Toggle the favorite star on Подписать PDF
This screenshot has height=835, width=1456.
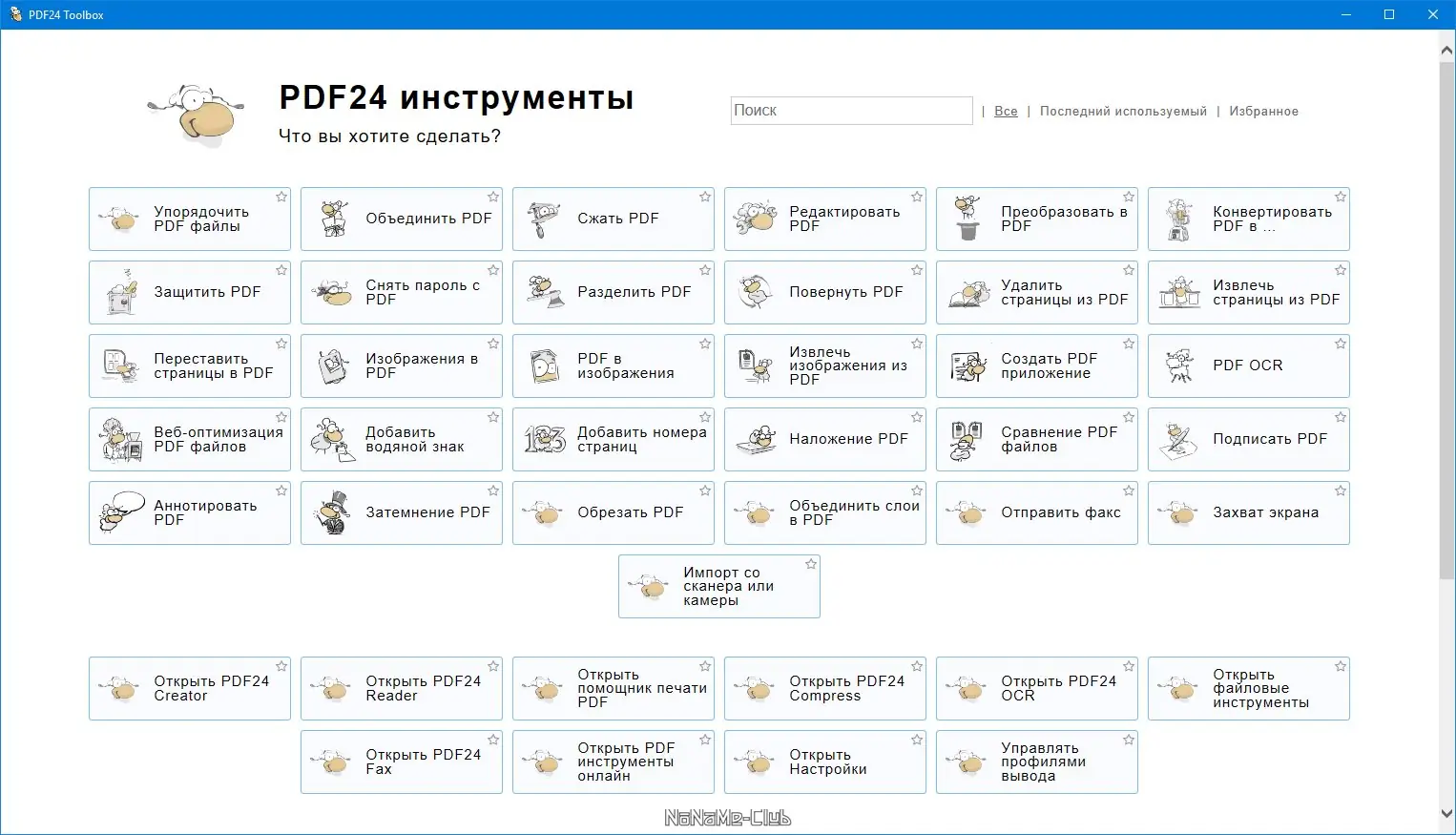[1341, 418]
